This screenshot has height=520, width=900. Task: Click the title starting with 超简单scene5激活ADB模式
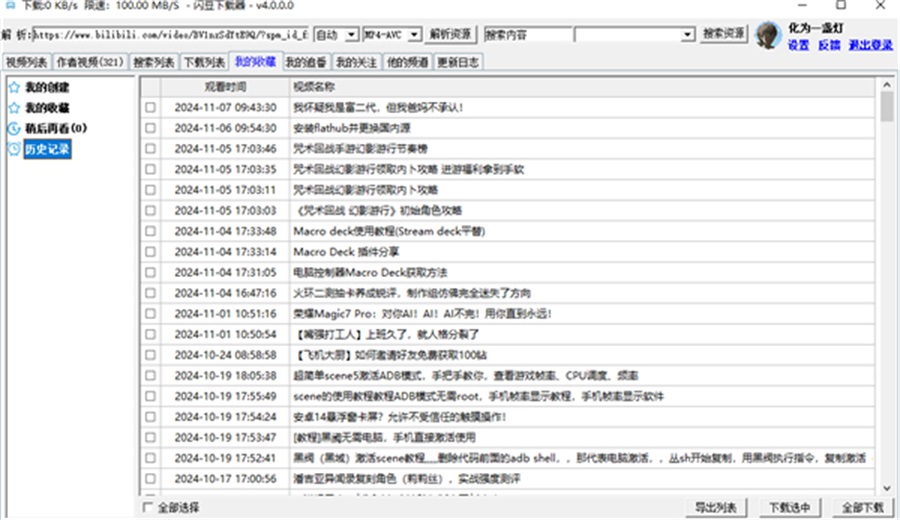click(x=465, y=376)
